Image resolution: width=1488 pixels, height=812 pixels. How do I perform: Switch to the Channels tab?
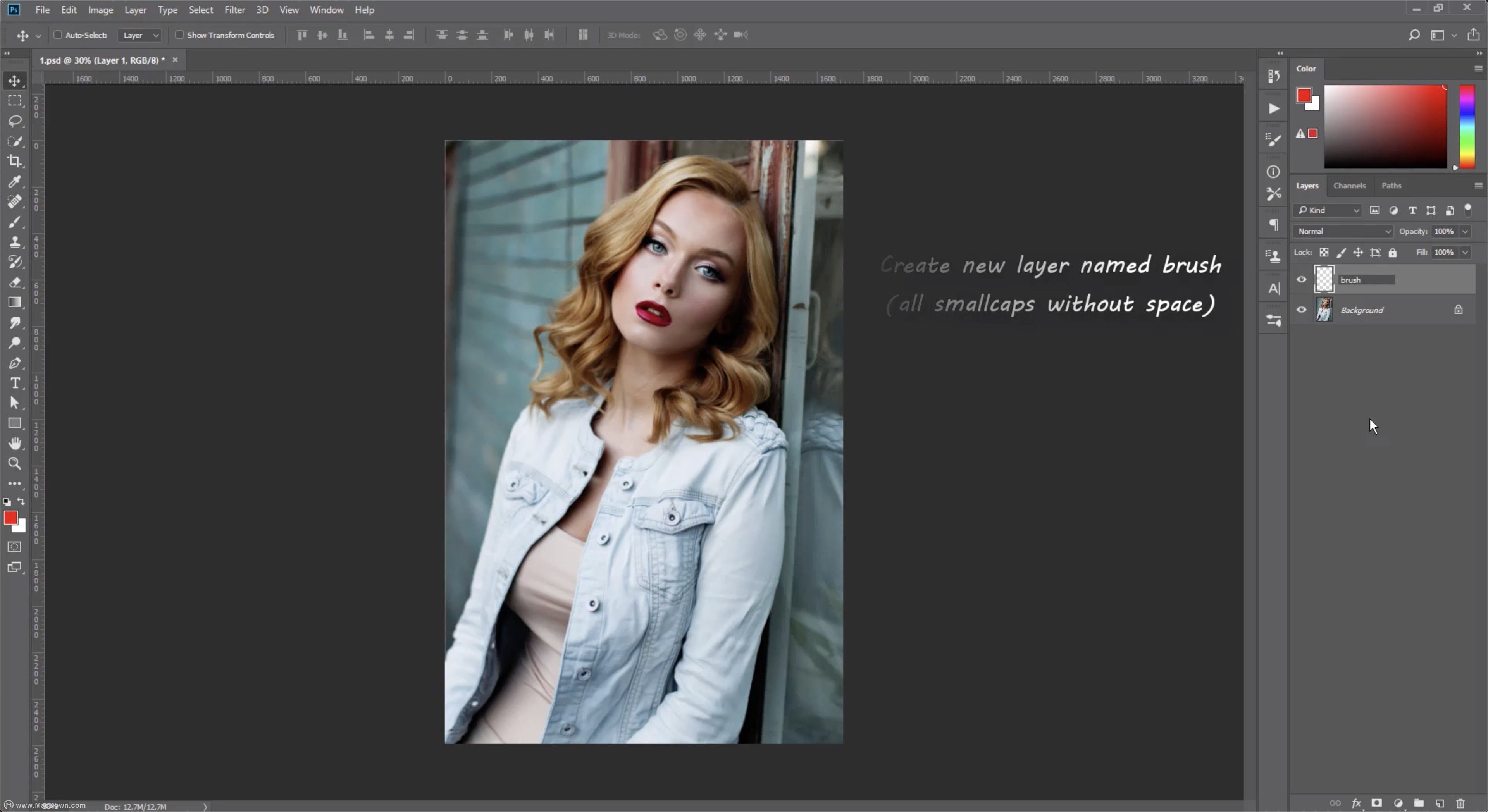point(1349,186)
